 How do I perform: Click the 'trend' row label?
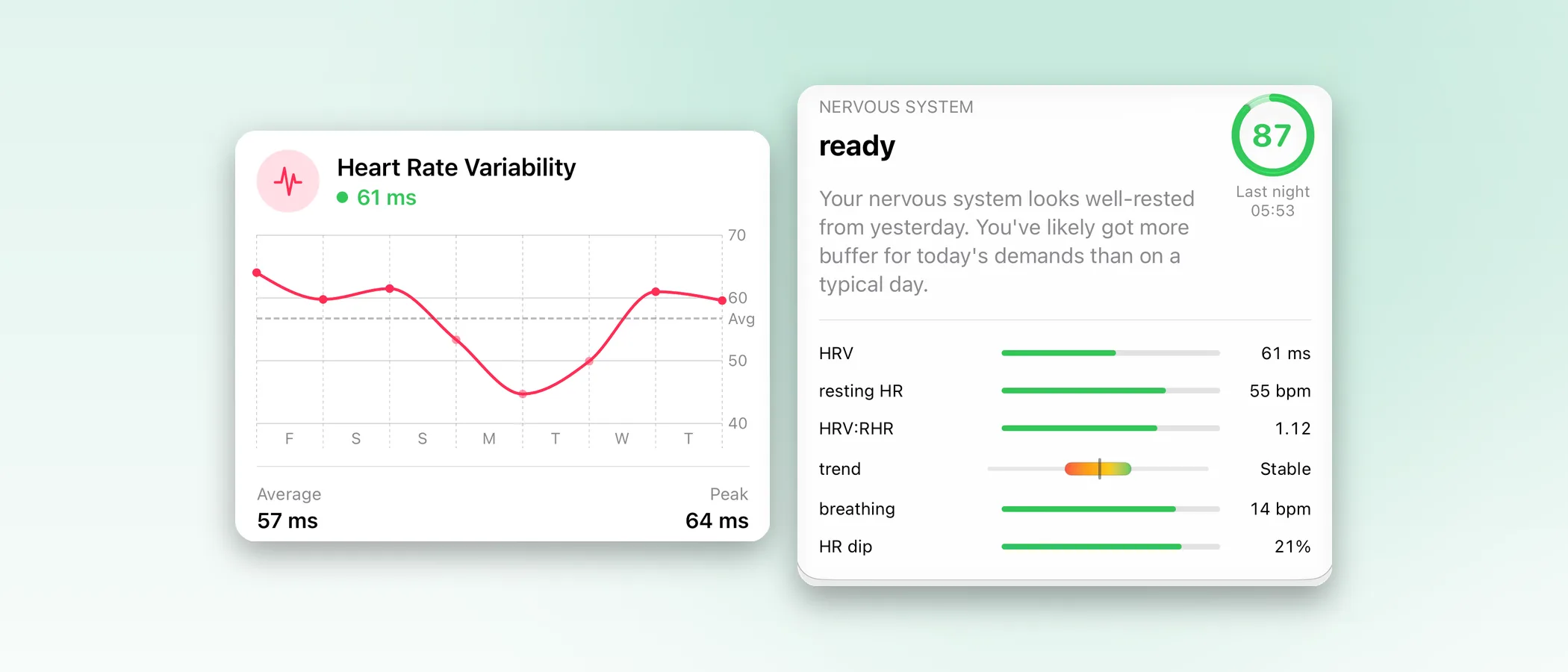(840, 469)
